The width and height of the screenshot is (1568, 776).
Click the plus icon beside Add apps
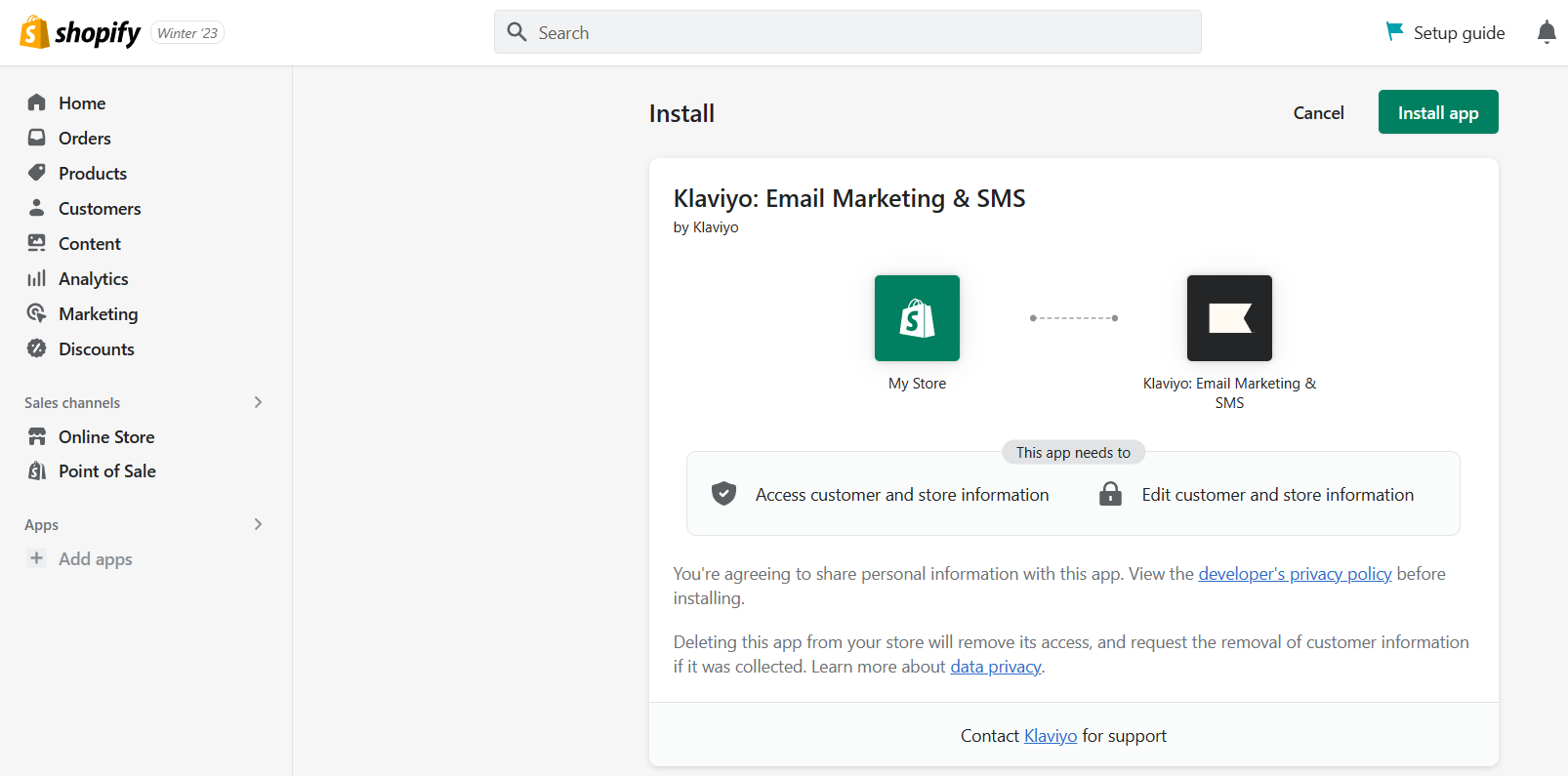click(37, 558)
